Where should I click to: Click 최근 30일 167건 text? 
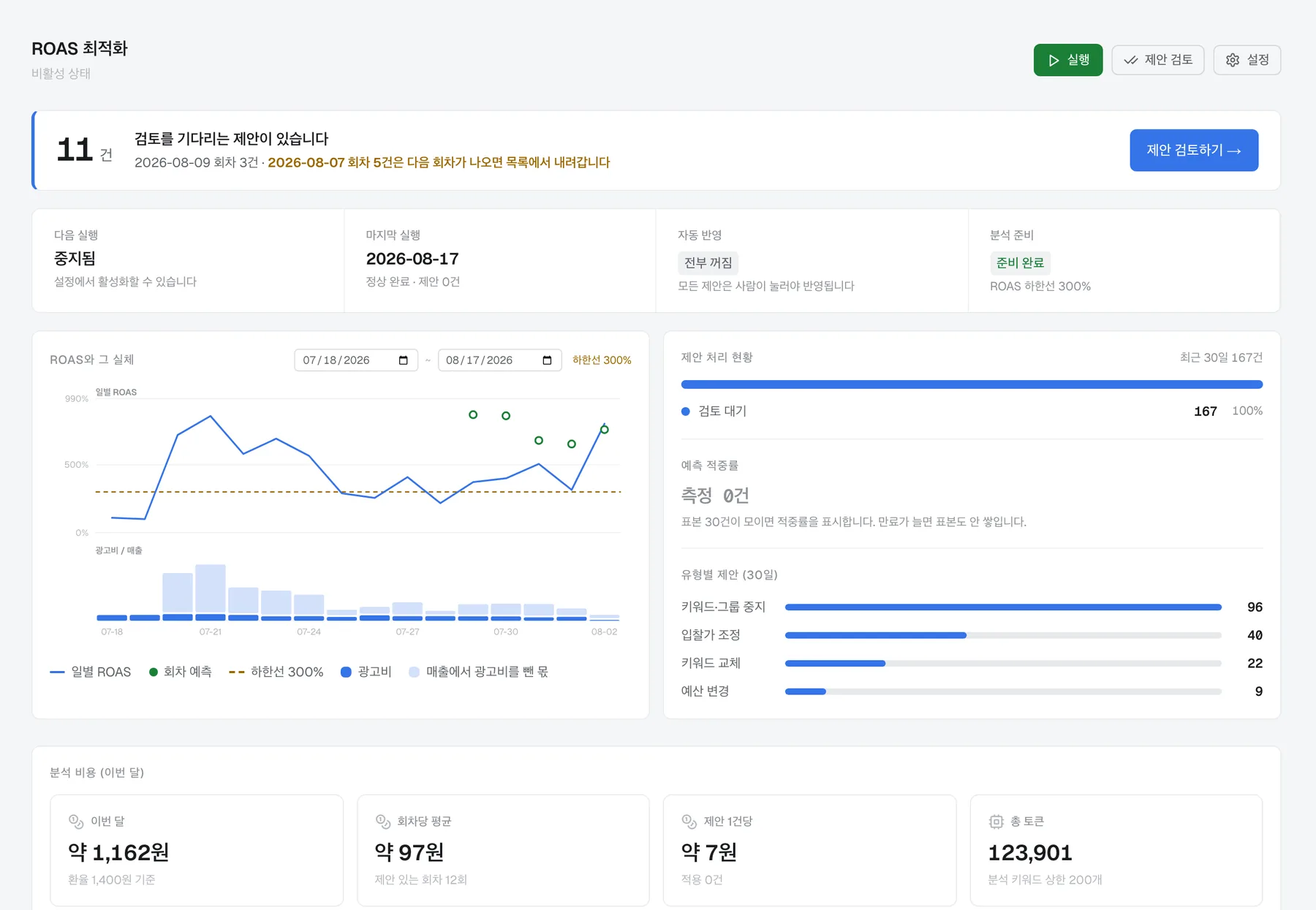click(x=1221, y=357)
